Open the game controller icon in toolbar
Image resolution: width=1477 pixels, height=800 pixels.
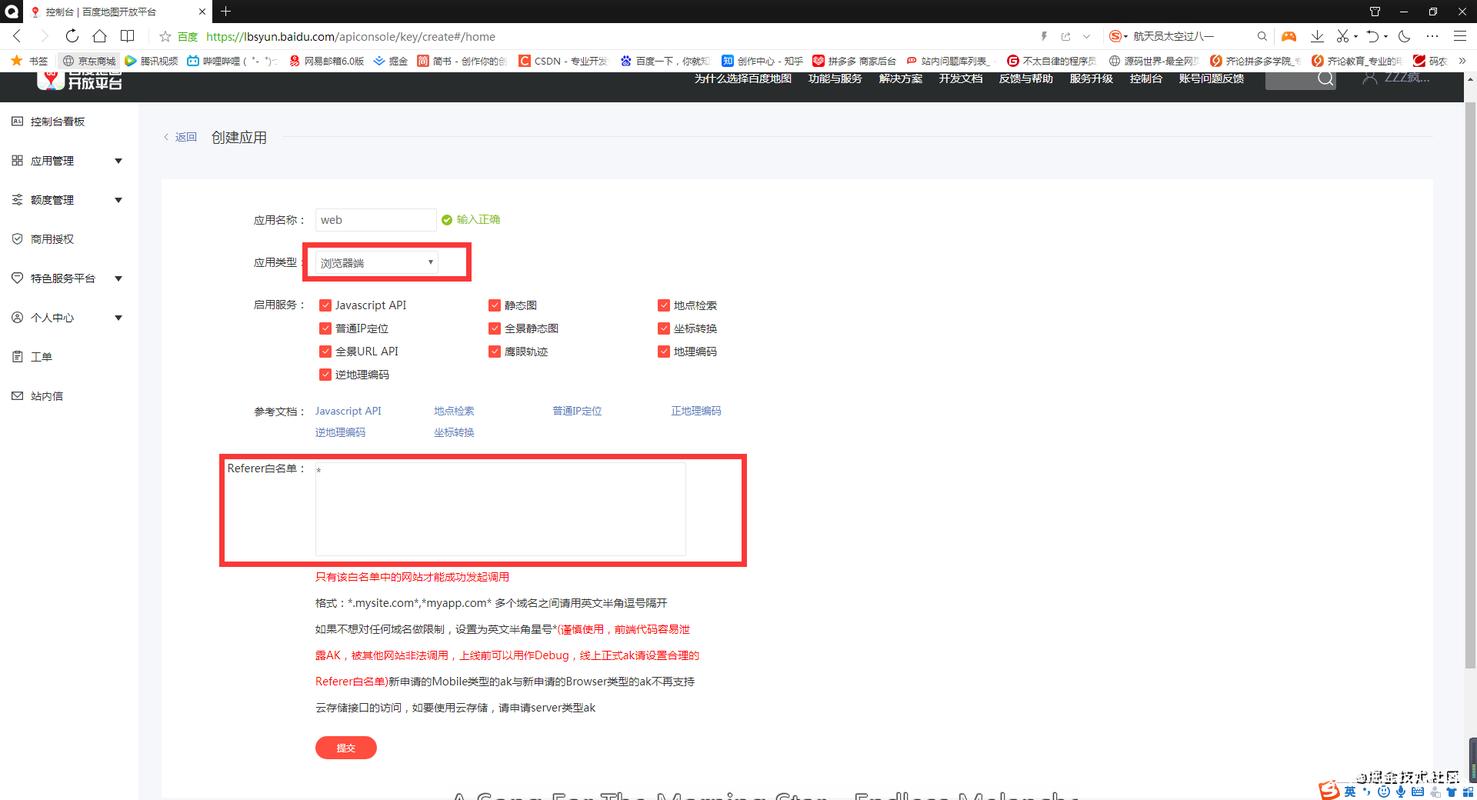coord(1289,36)
